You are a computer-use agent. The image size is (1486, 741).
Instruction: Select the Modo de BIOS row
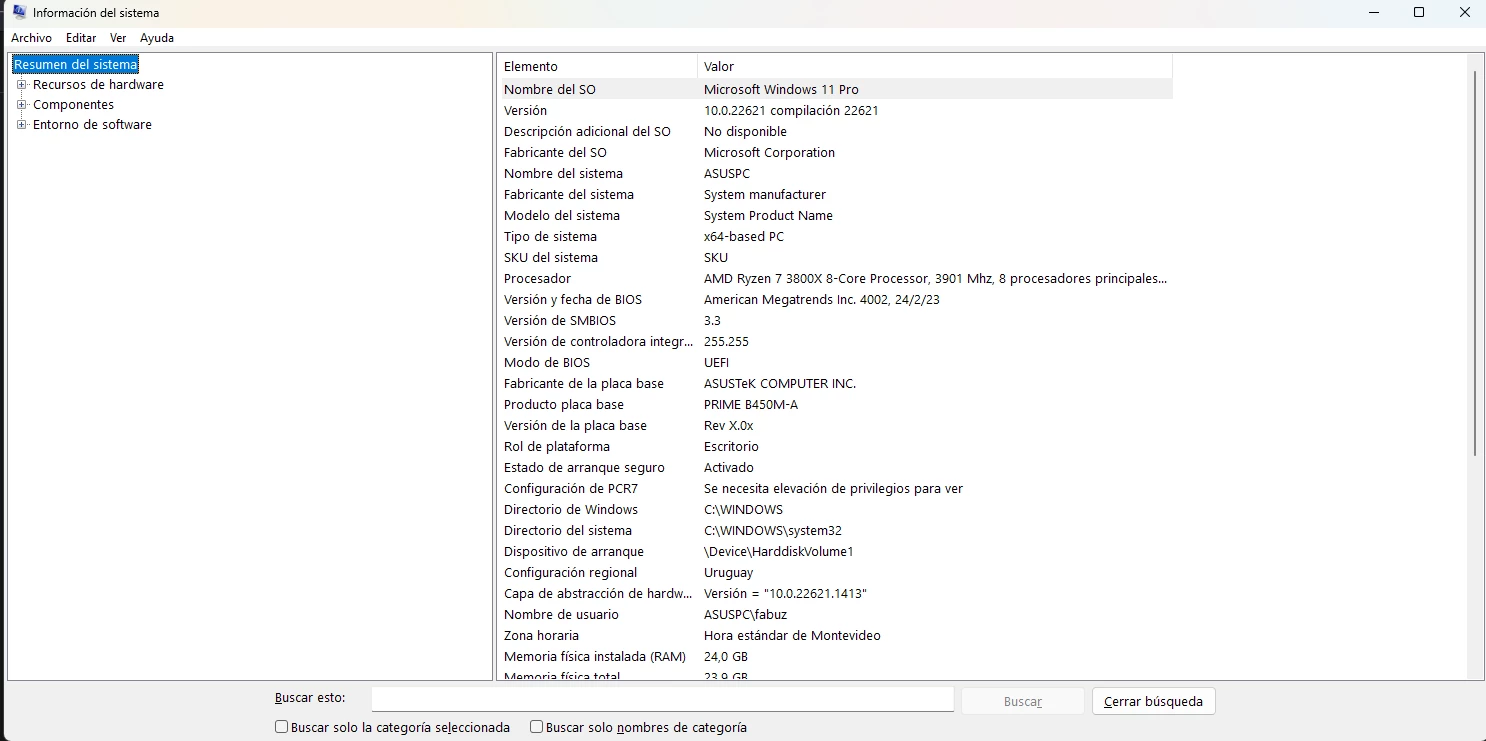[835, 362]
